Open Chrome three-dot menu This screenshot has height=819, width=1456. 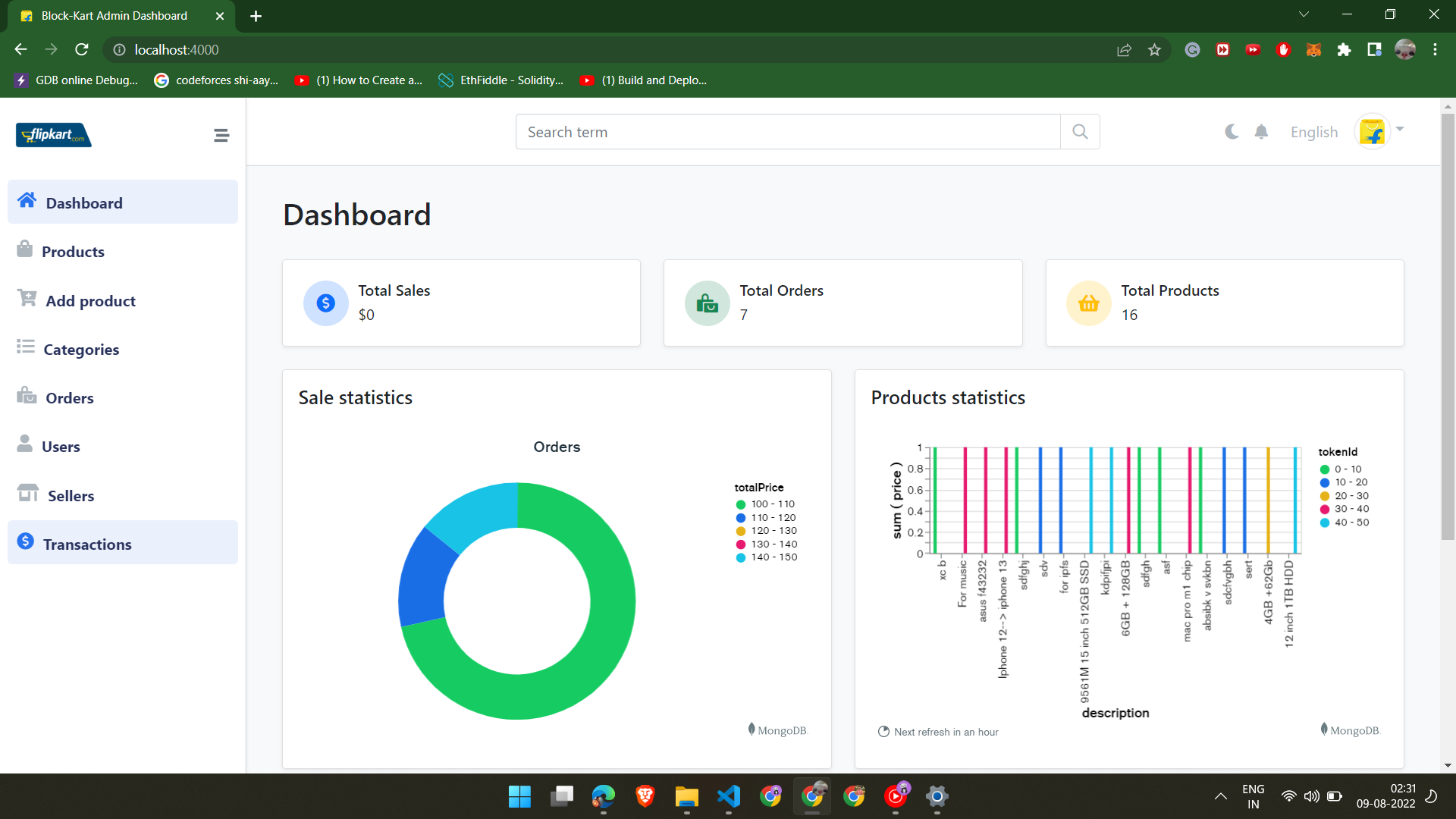[1435, 49]
